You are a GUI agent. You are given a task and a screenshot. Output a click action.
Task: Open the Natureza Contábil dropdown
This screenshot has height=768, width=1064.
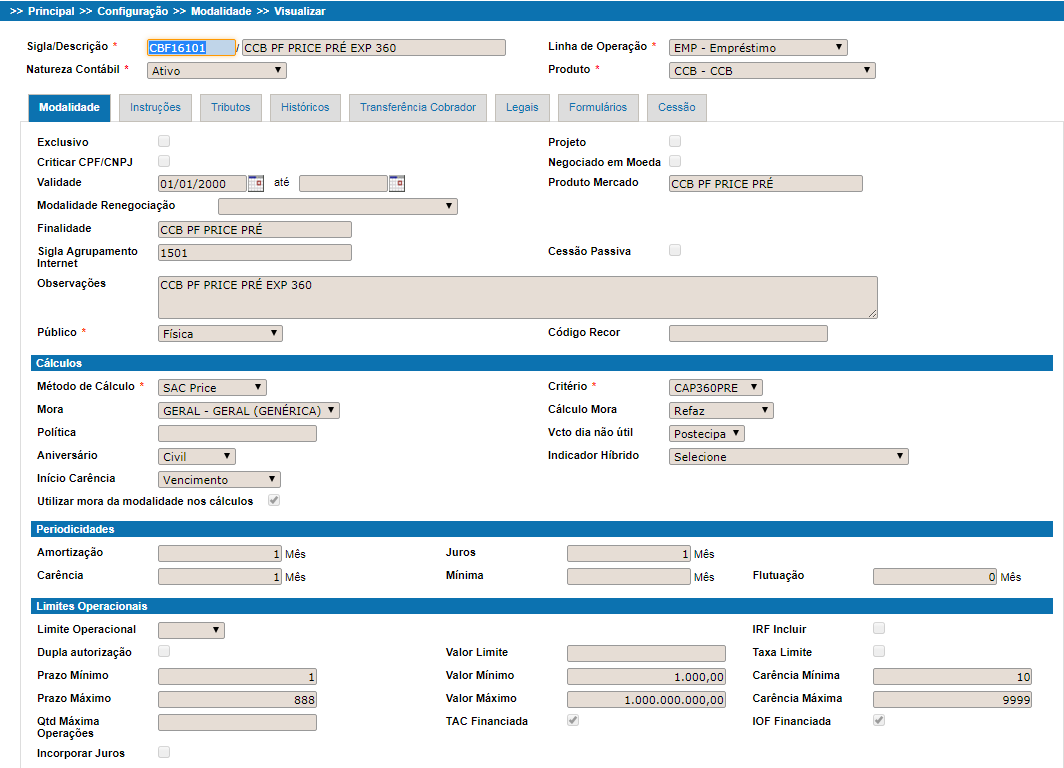tap(216, 71)
